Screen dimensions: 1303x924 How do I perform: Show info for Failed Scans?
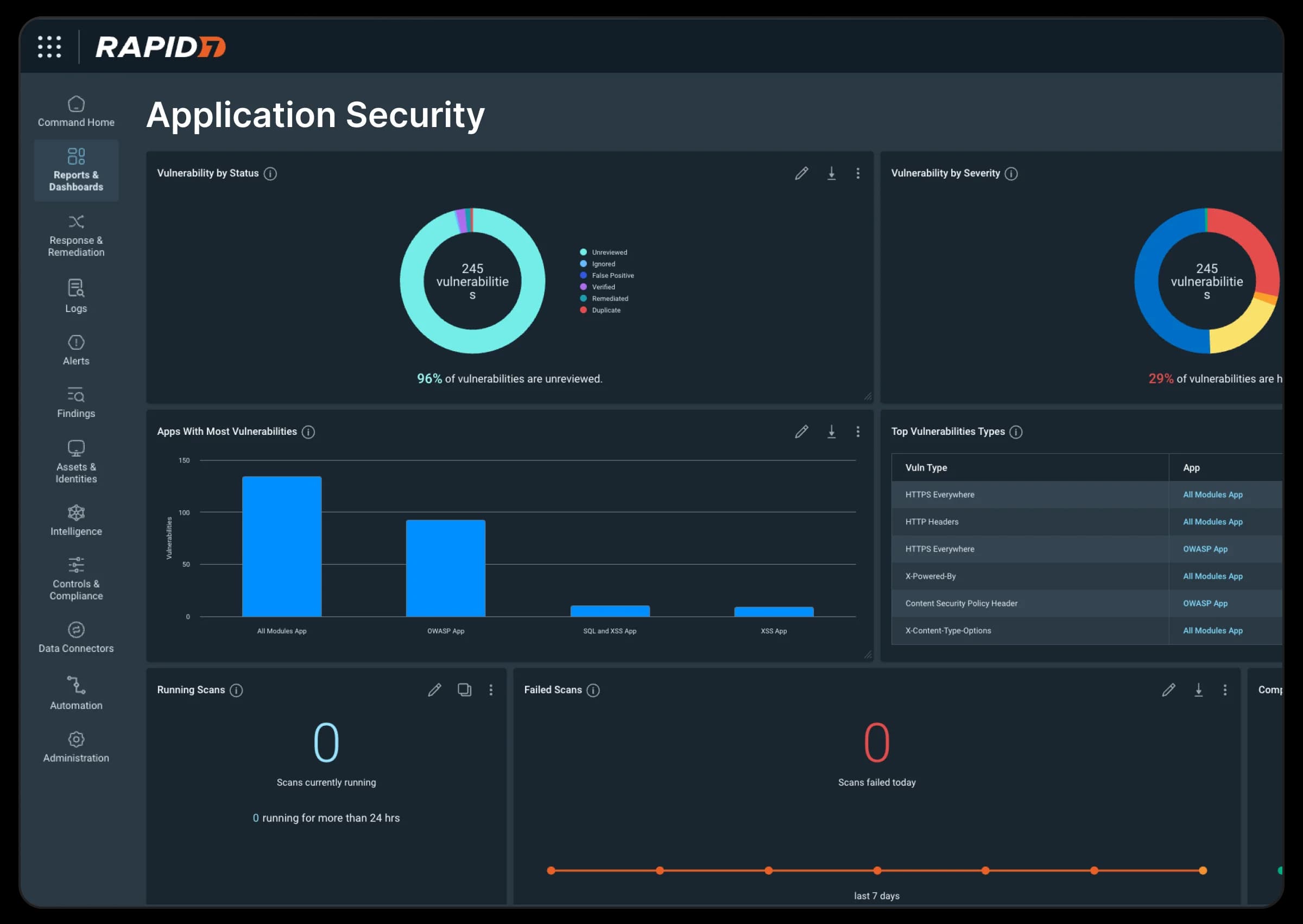[593, 690]
